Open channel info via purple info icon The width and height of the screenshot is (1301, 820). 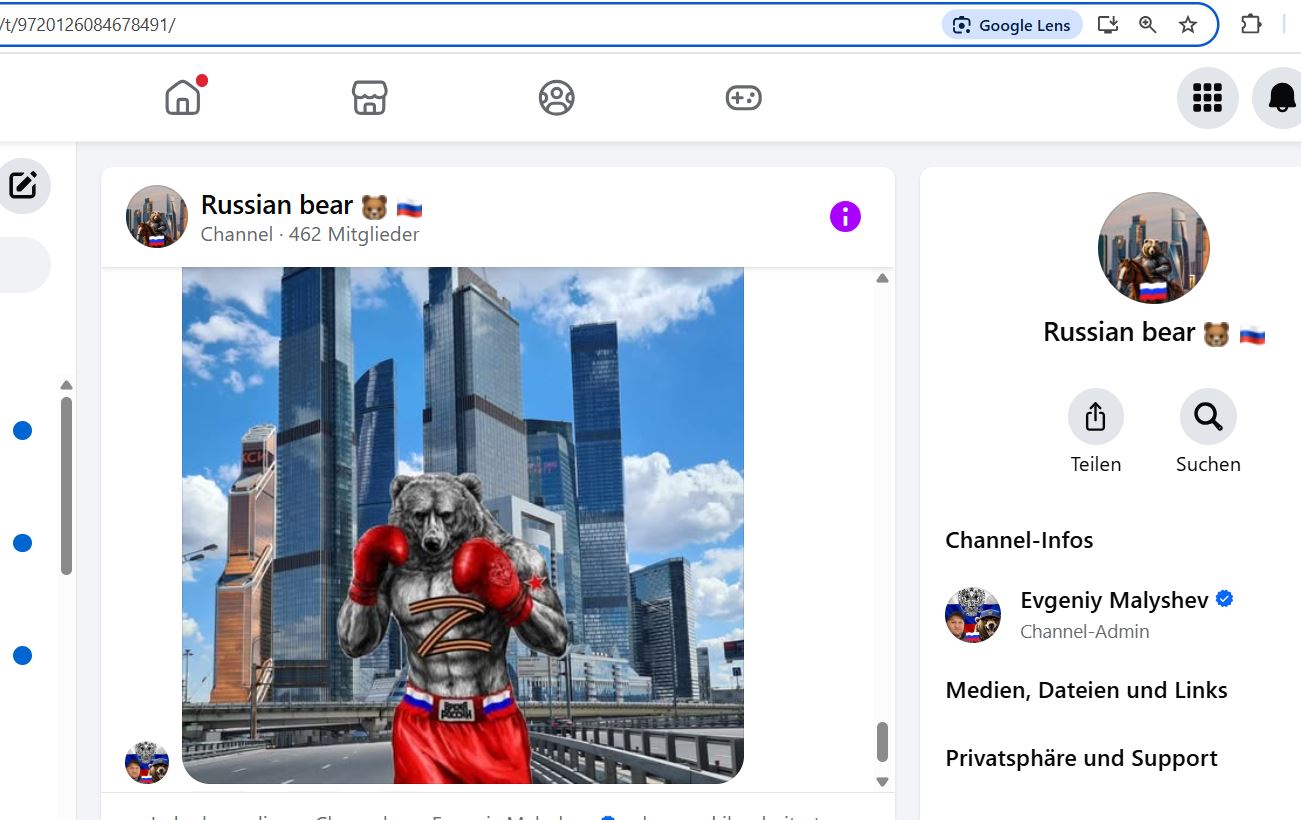845,216
